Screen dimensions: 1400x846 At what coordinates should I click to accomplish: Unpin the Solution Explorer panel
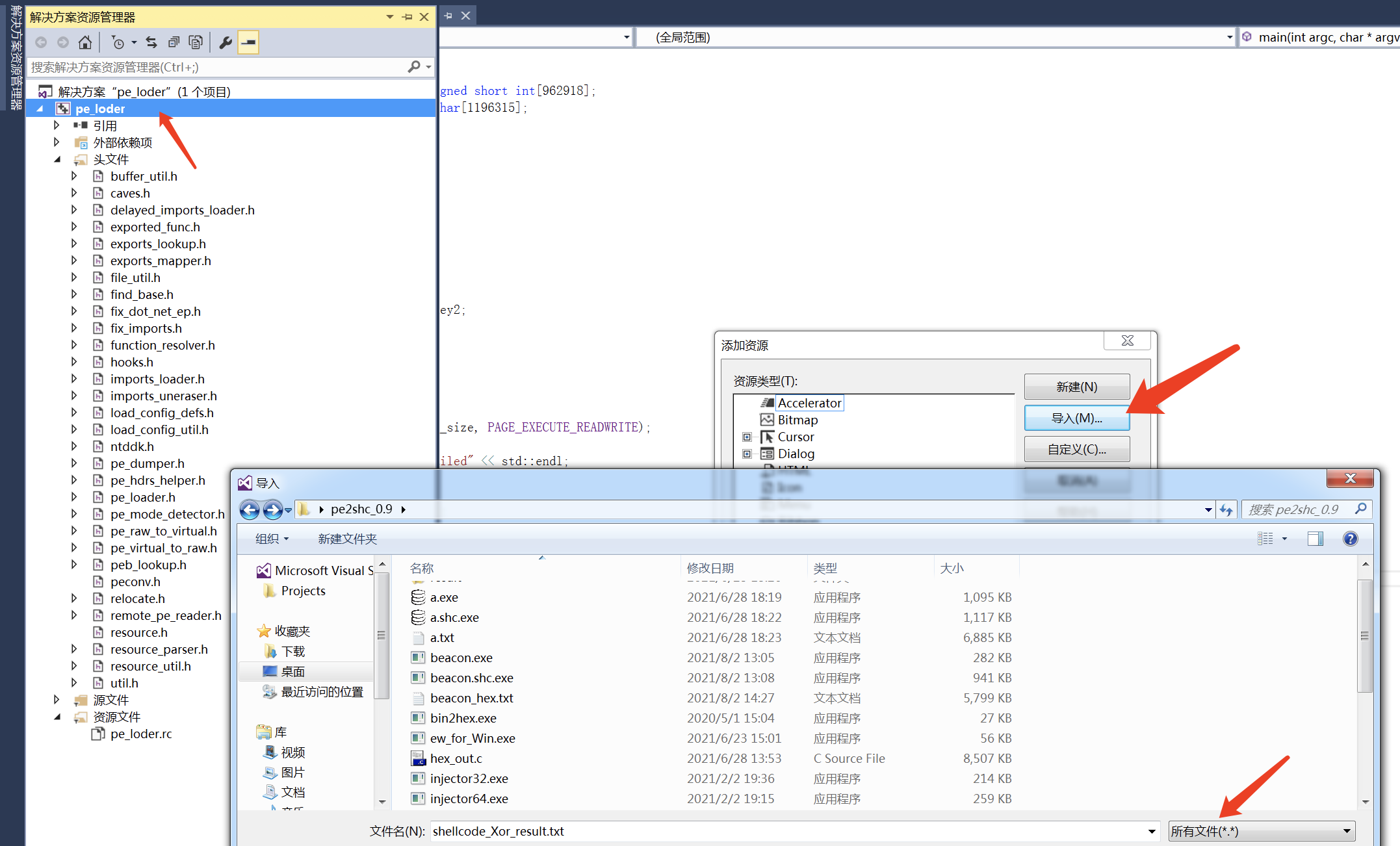(x=406, y=18)
